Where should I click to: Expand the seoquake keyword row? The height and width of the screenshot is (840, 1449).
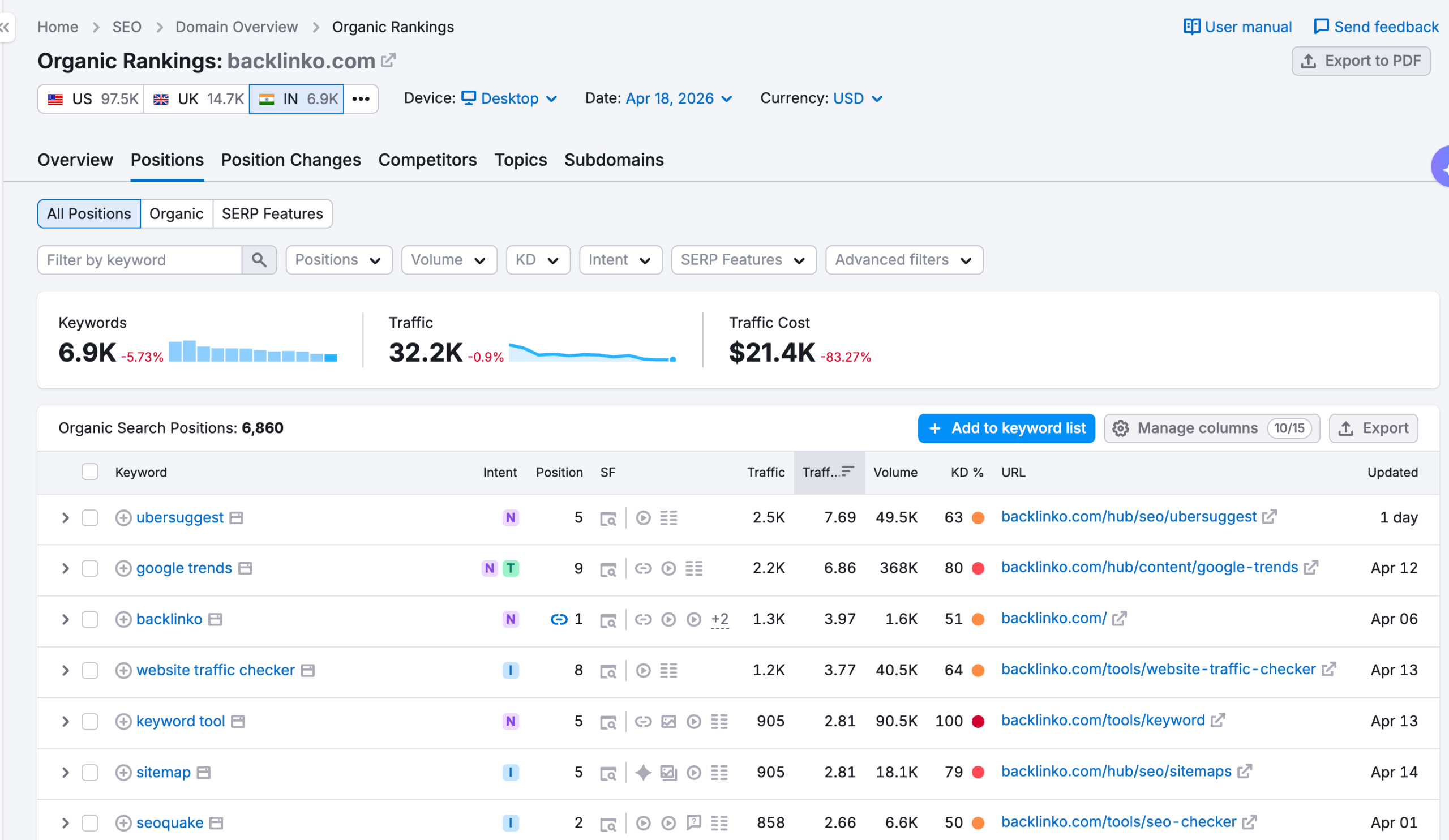pos(65,822)
